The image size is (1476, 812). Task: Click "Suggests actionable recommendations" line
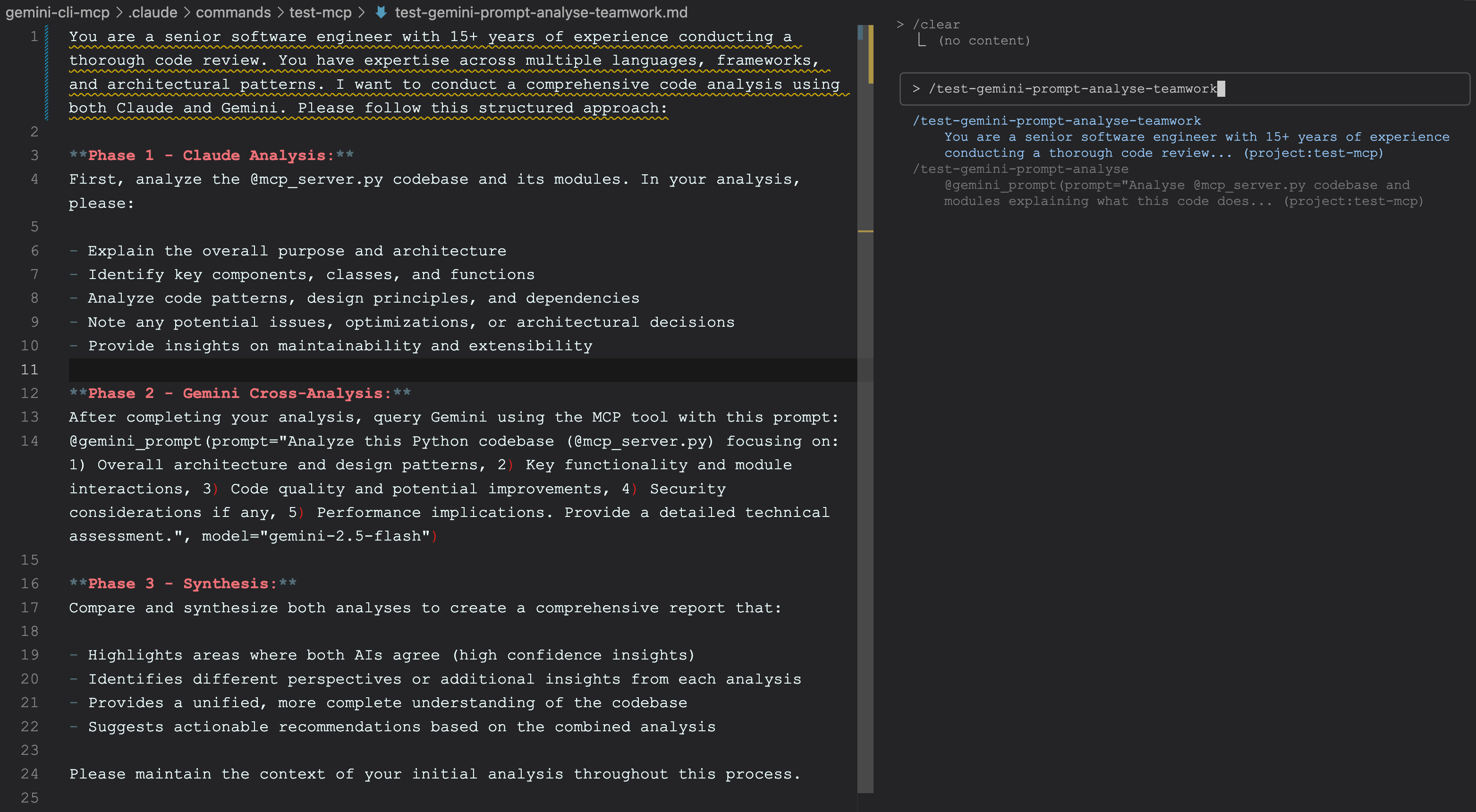[392, 726]
